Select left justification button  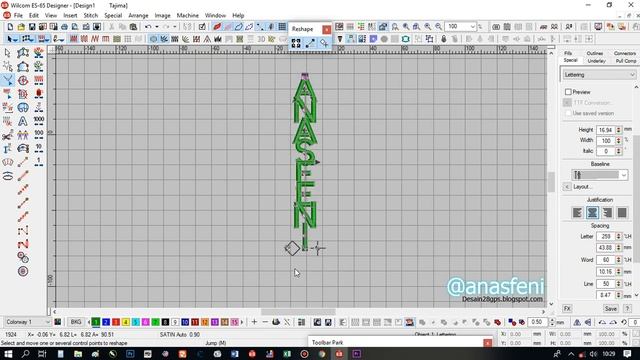coord(577,213)
